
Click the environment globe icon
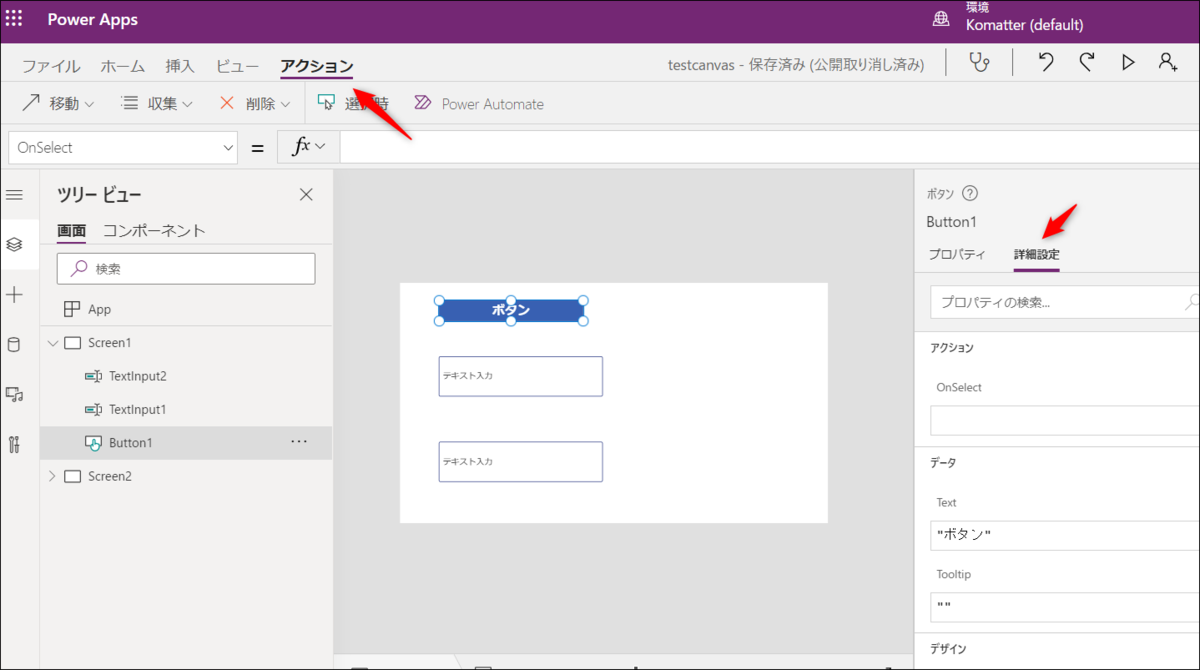941,19
